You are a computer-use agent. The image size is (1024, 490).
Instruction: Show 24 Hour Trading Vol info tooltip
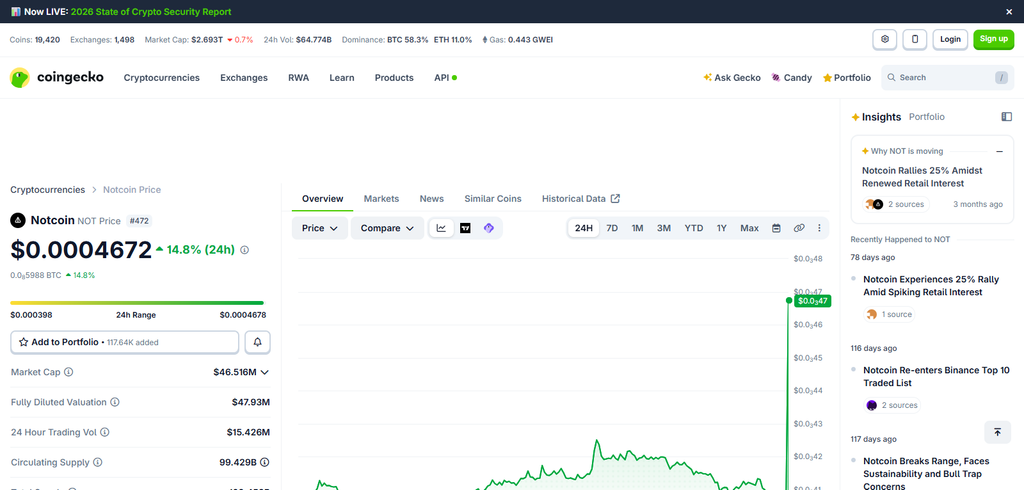click(x=104, y=432)
